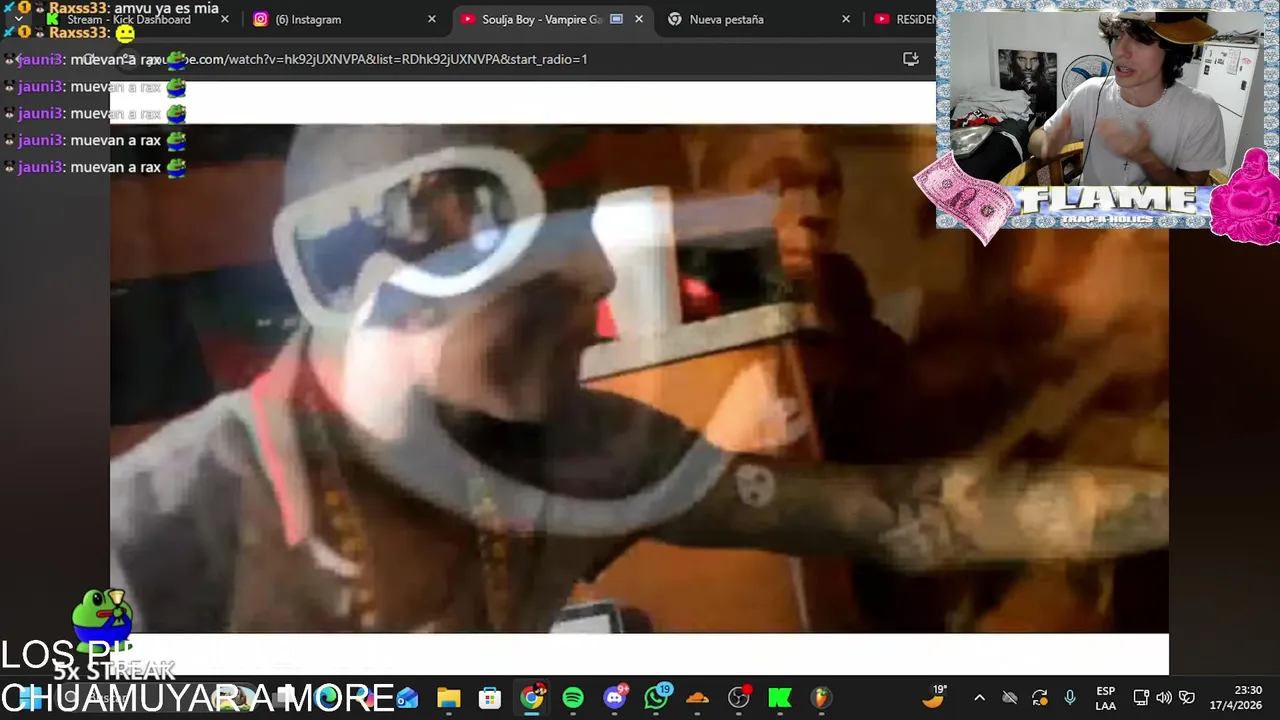Image resolution: width=1280 pixels, height=720 pixels.
Task: Click the Kick favicon on Stream tab
Action: pos(53,19)
